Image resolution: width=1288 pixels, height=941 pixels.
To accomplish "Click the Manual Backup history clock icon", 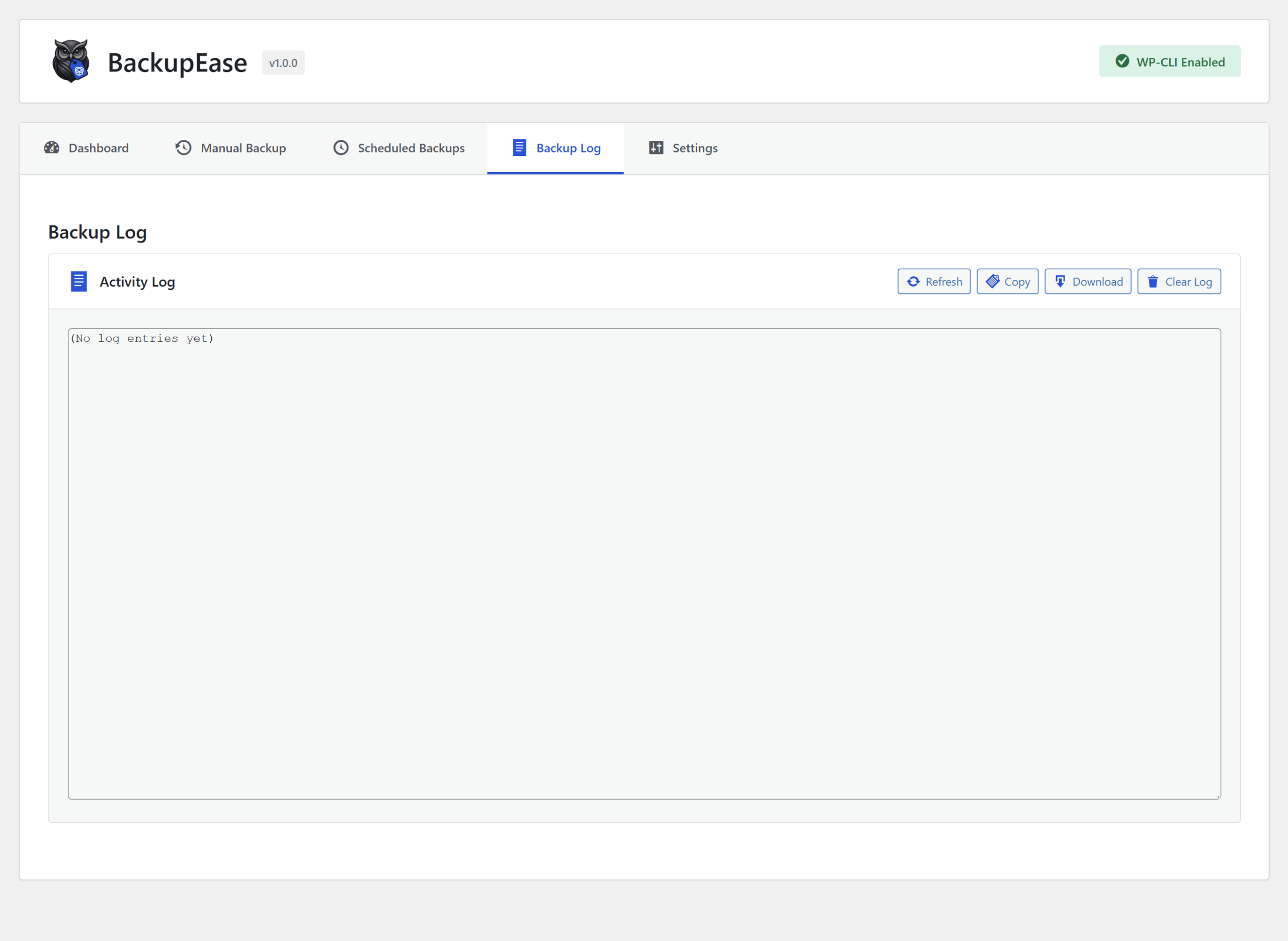I will tap(183, 148).
